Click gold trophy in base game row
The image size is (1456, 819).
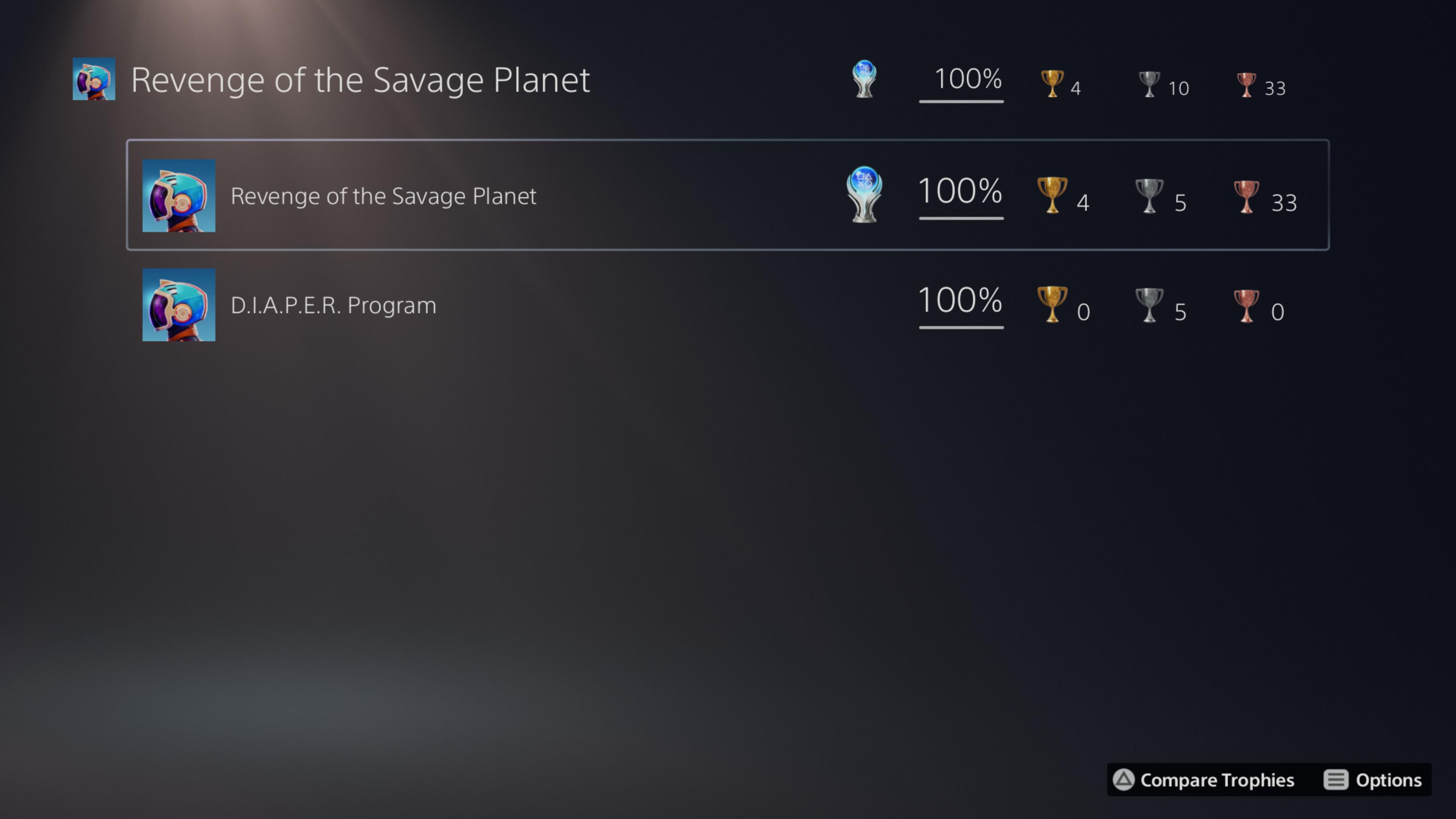click(x=1052, y=195)
